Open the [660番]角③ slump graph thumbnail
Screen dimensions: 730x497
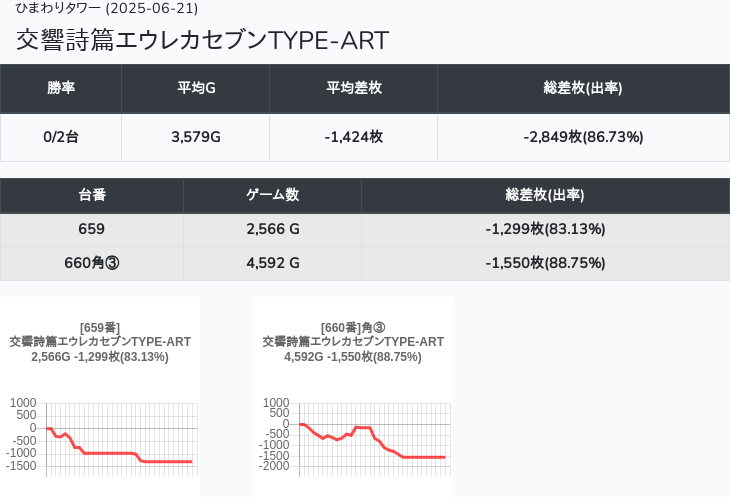pyautogui.click(x=353, y=397)
